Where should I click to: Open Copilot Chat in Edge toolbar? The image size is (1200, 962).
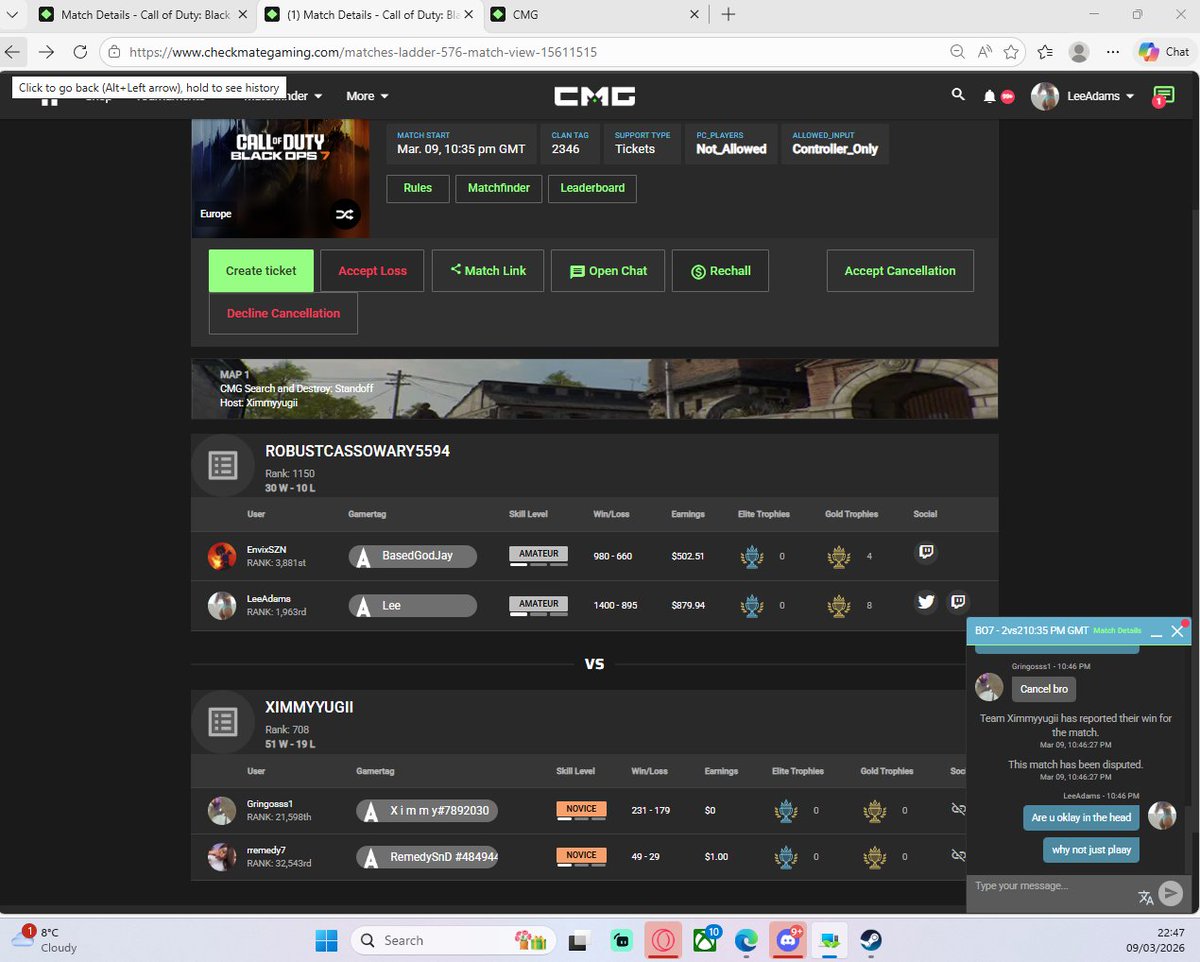(1163, 52)
